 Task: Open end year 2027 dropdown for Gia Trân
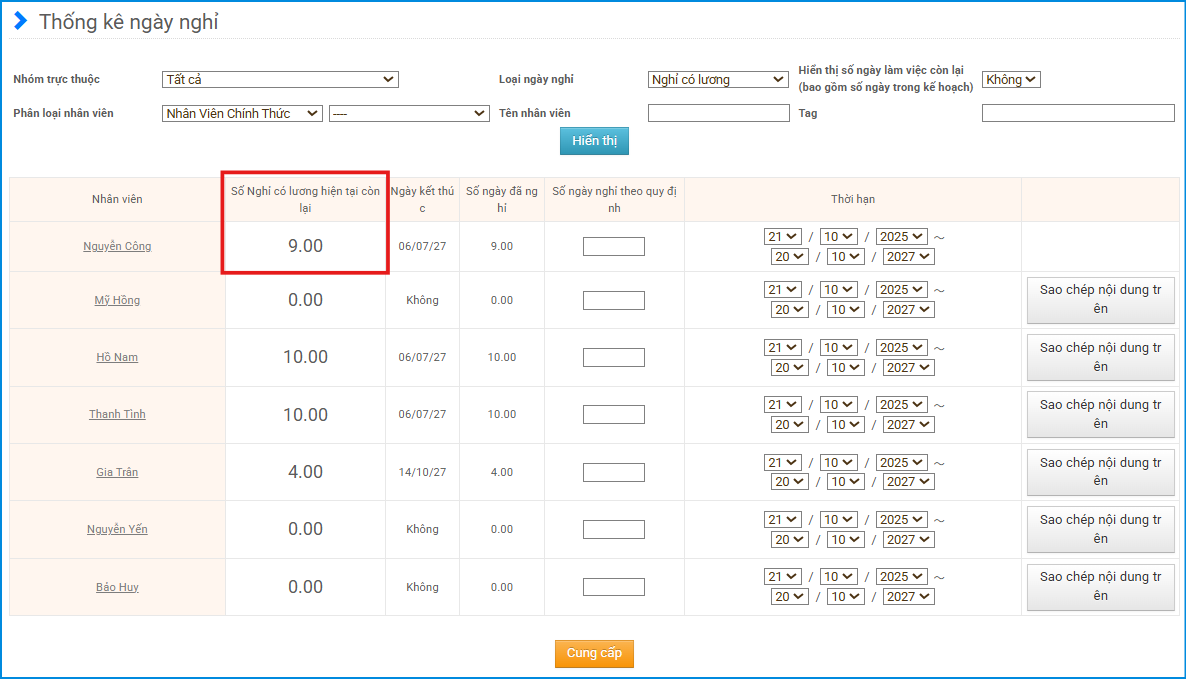click(x=907, y=482)
